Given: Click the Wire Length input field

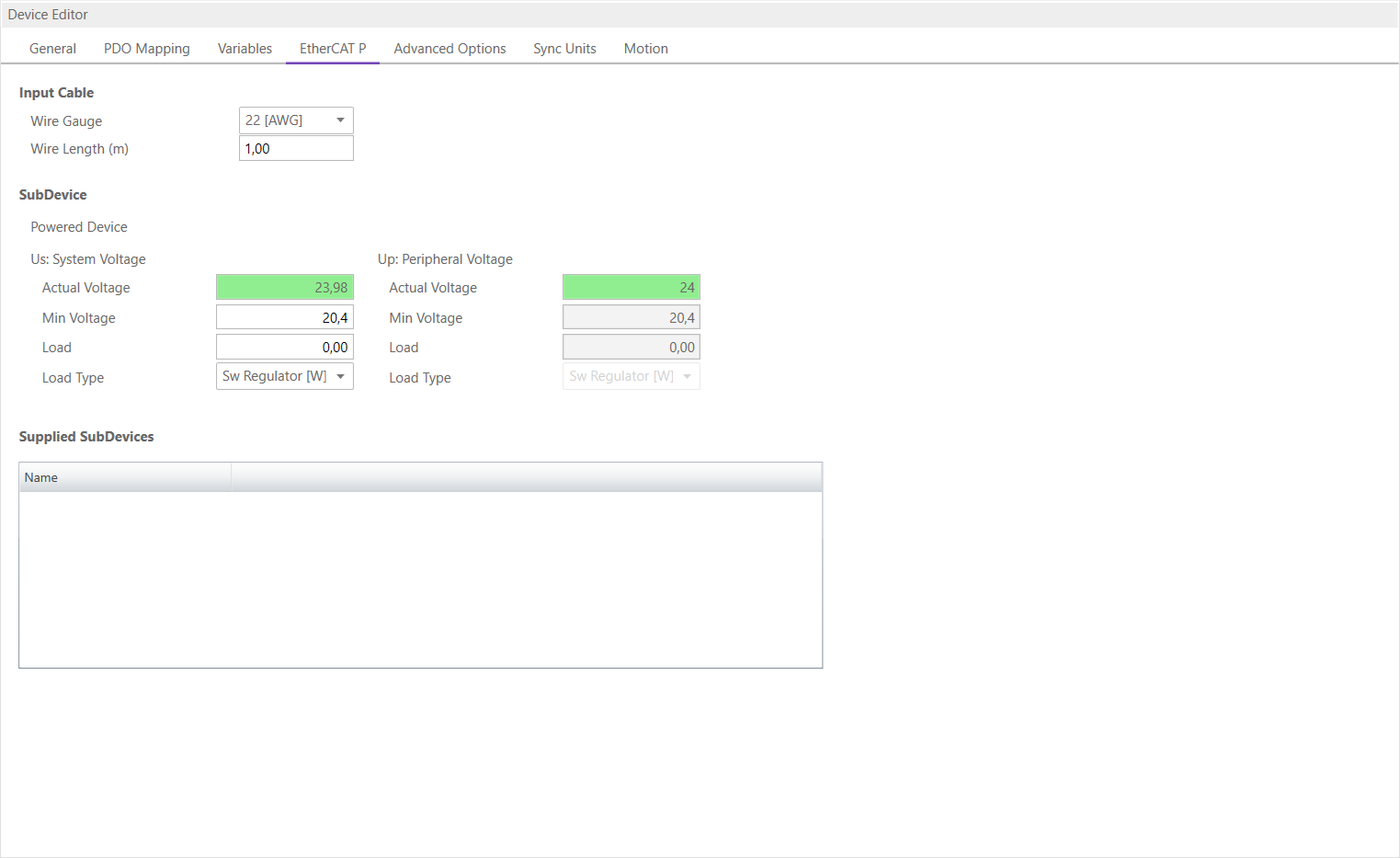Looking at the screenshot, I should [296, 149].
